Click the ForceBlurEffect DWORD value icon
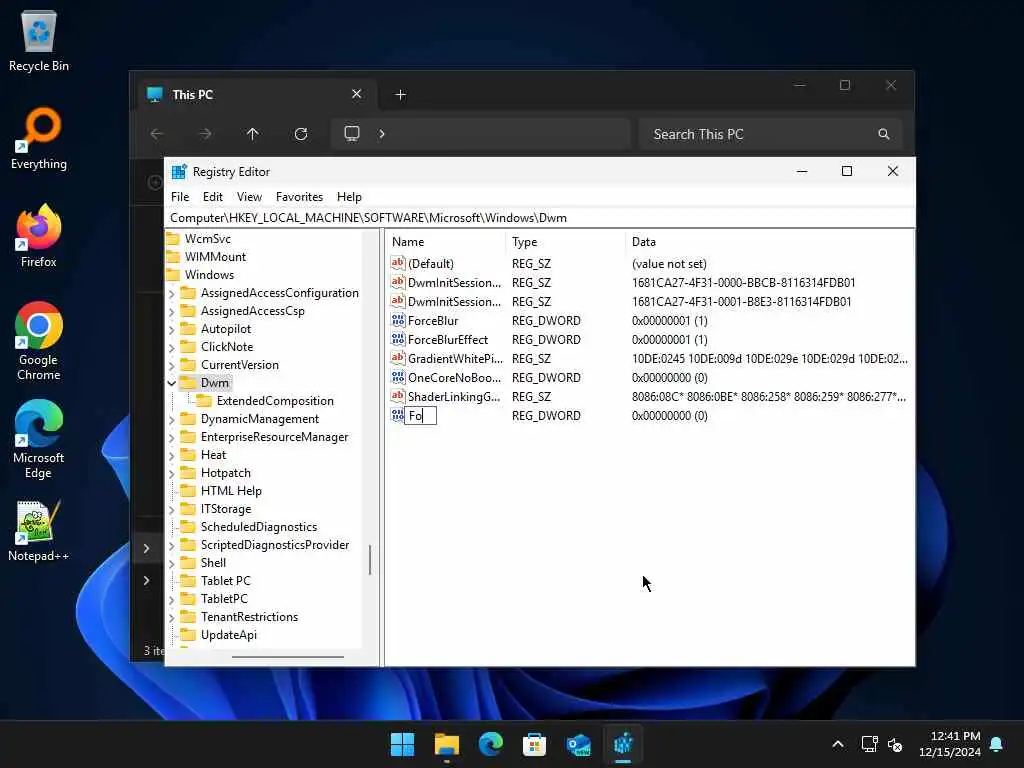Screen dimensions: 1024x768 tap(398, 340)
